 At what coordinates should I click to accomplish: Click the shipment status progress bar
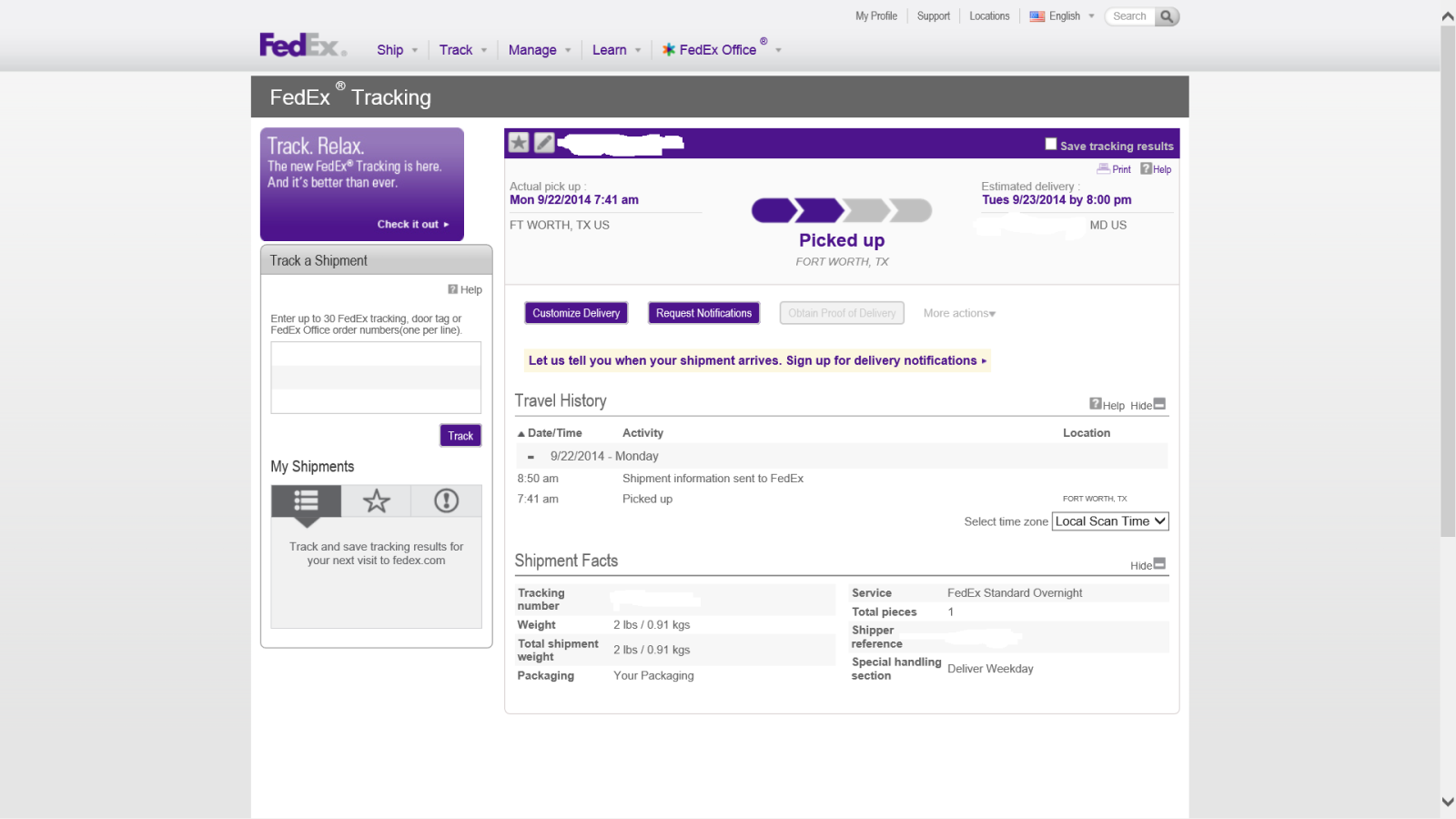[x=842, y=211]
